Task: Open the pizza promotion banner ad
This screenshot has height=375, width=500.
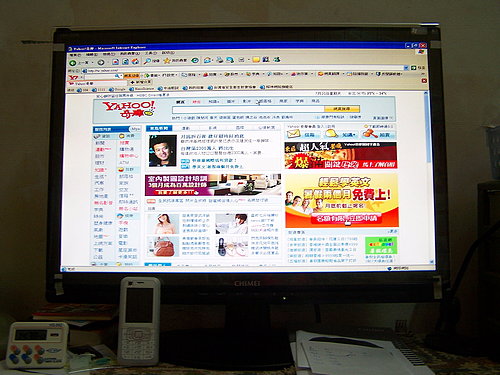Action: pyautogui.click(x=341, y=155)
